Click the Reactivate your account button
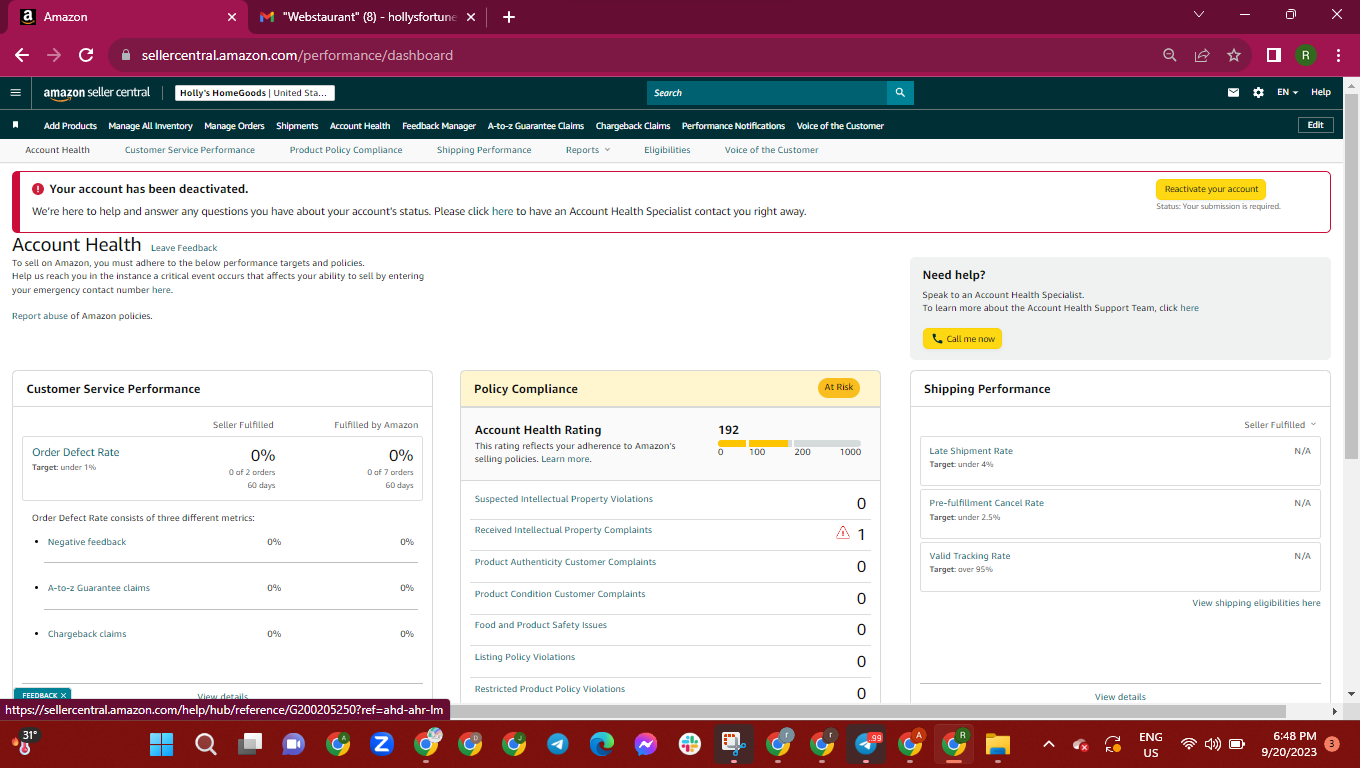 point(1211,189)
